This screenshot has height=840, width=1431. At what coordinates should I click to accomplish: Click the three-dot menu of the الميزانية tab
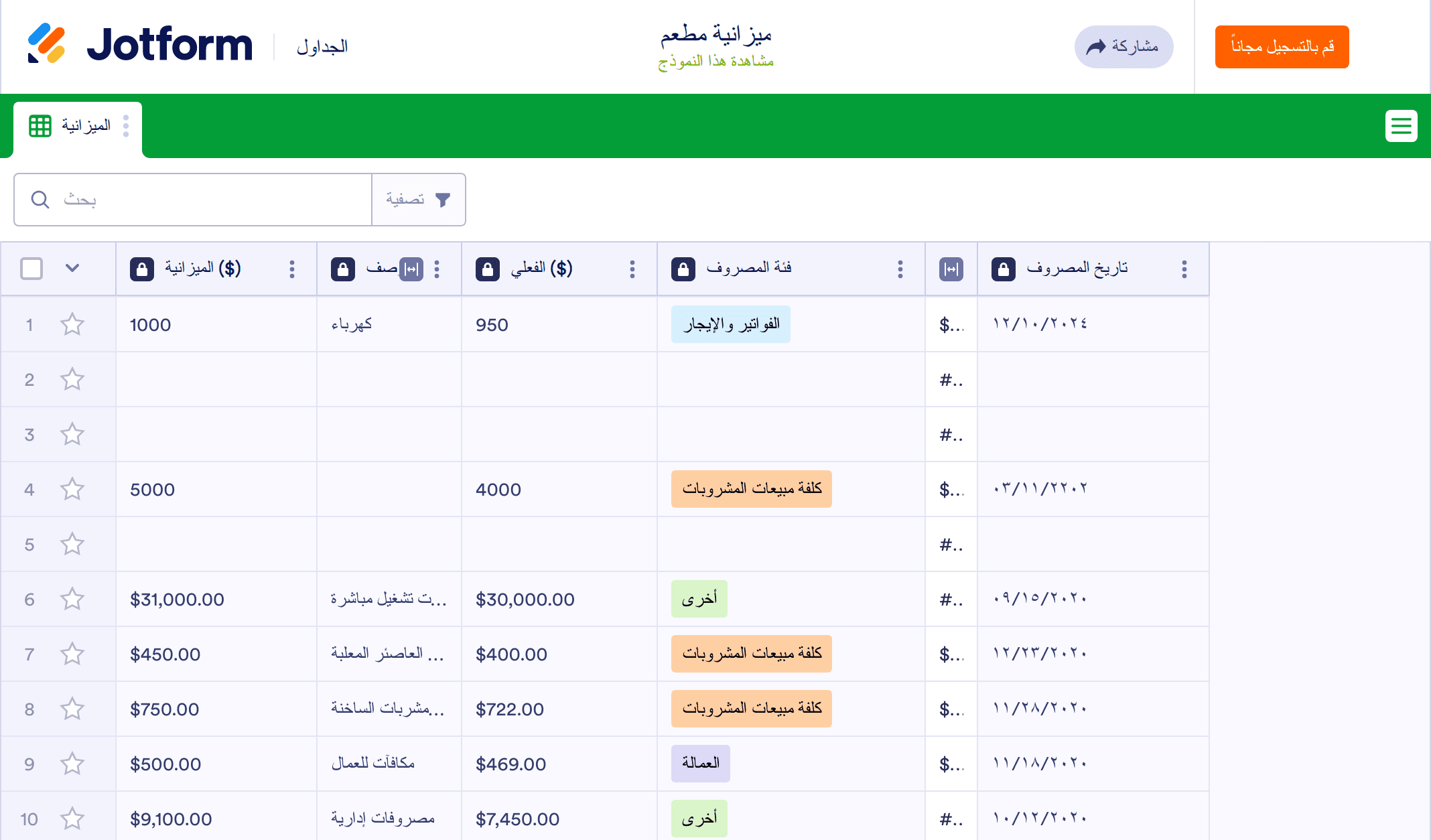(126, 126)
